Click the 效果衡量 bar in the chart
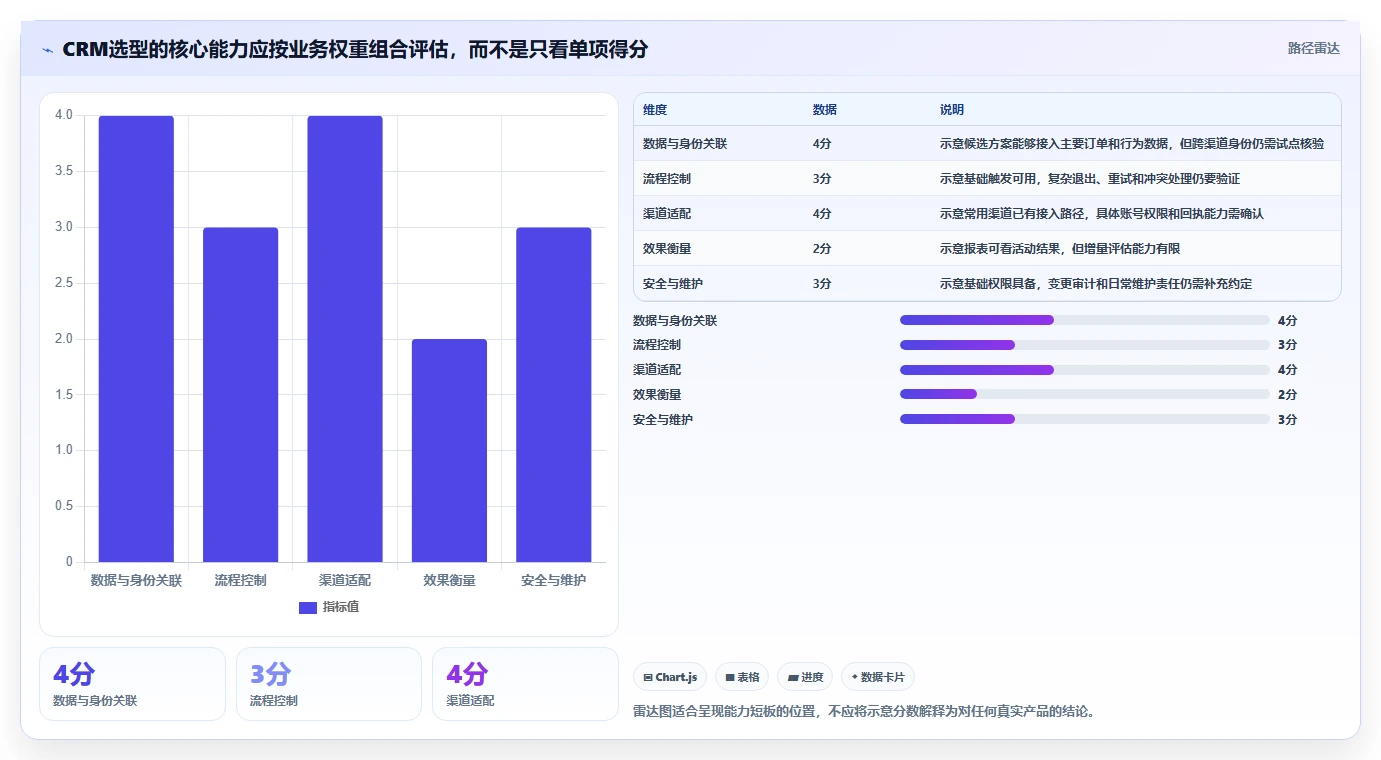The image size is (1381, 760). pyautogui.click(x=449, y=451)
